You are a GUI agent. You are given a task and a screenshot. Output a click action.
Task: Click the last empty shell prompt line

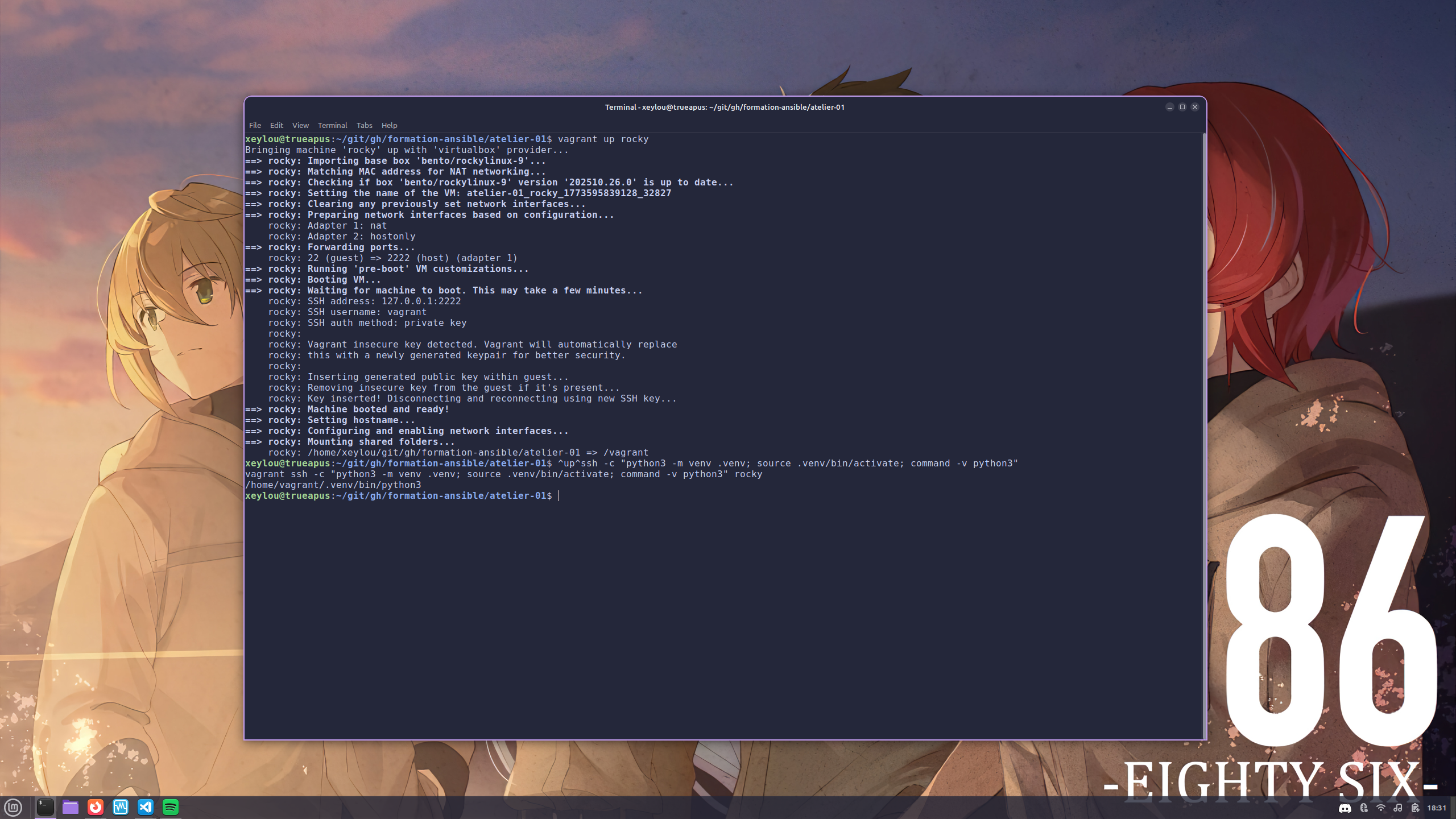point(403,496)
